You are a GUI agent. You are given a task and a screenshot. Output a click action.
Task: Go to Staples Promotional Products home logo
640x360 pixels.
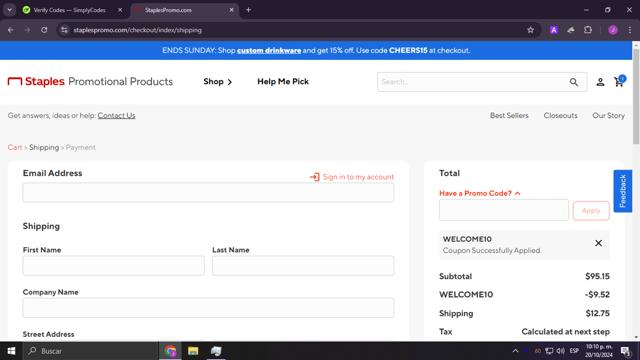[x=90, y=81]
